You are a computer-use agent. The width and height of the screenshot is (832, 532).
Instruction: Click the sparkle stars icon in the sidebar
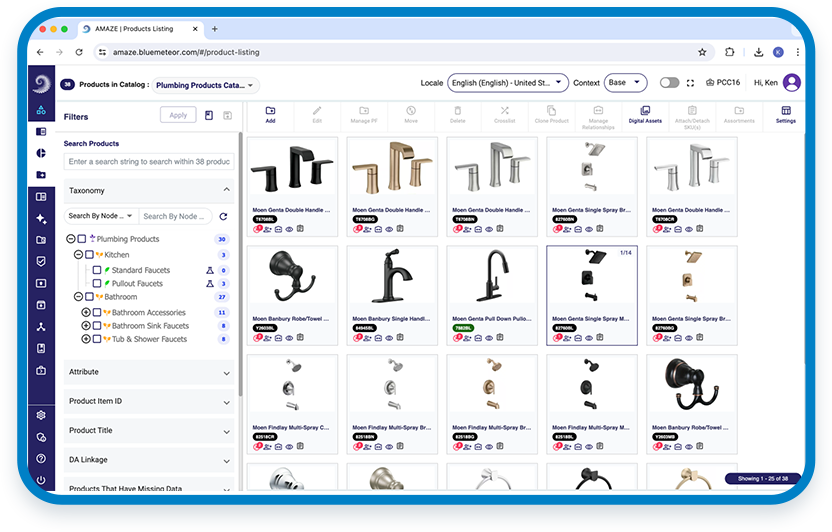tap(41, 219)
